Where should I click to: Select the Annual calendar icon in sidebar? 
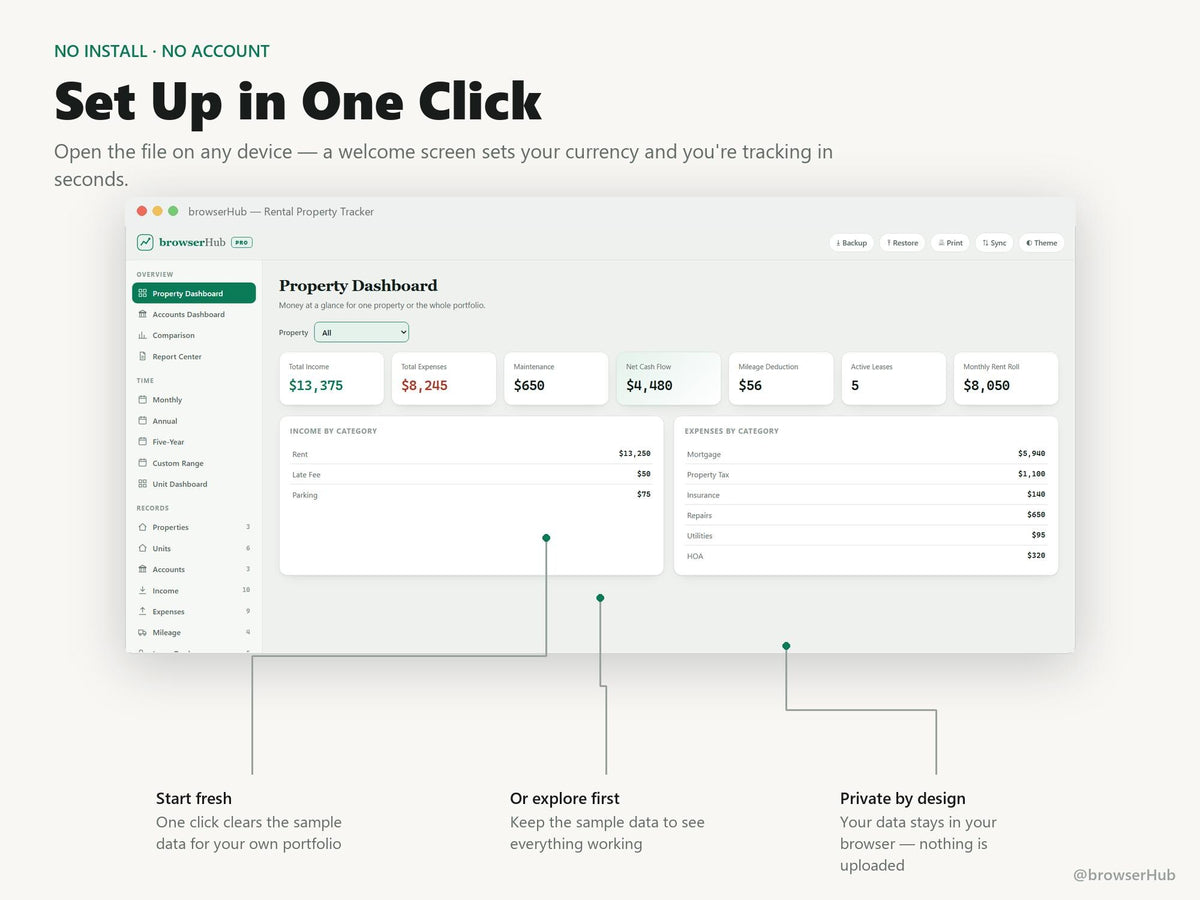tap(142, 421)
